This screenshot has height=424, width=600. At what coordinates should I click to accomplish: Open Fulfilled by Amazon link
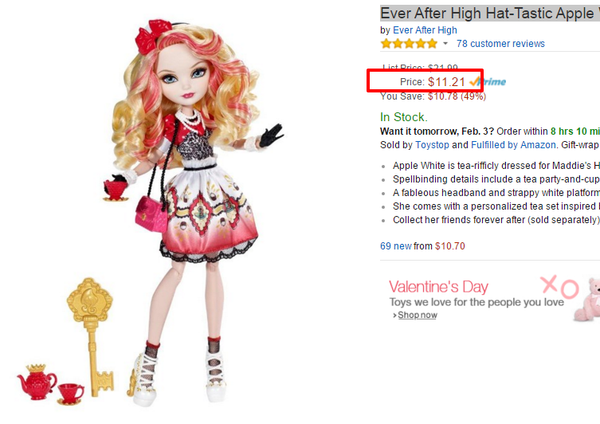coord(513,145)
